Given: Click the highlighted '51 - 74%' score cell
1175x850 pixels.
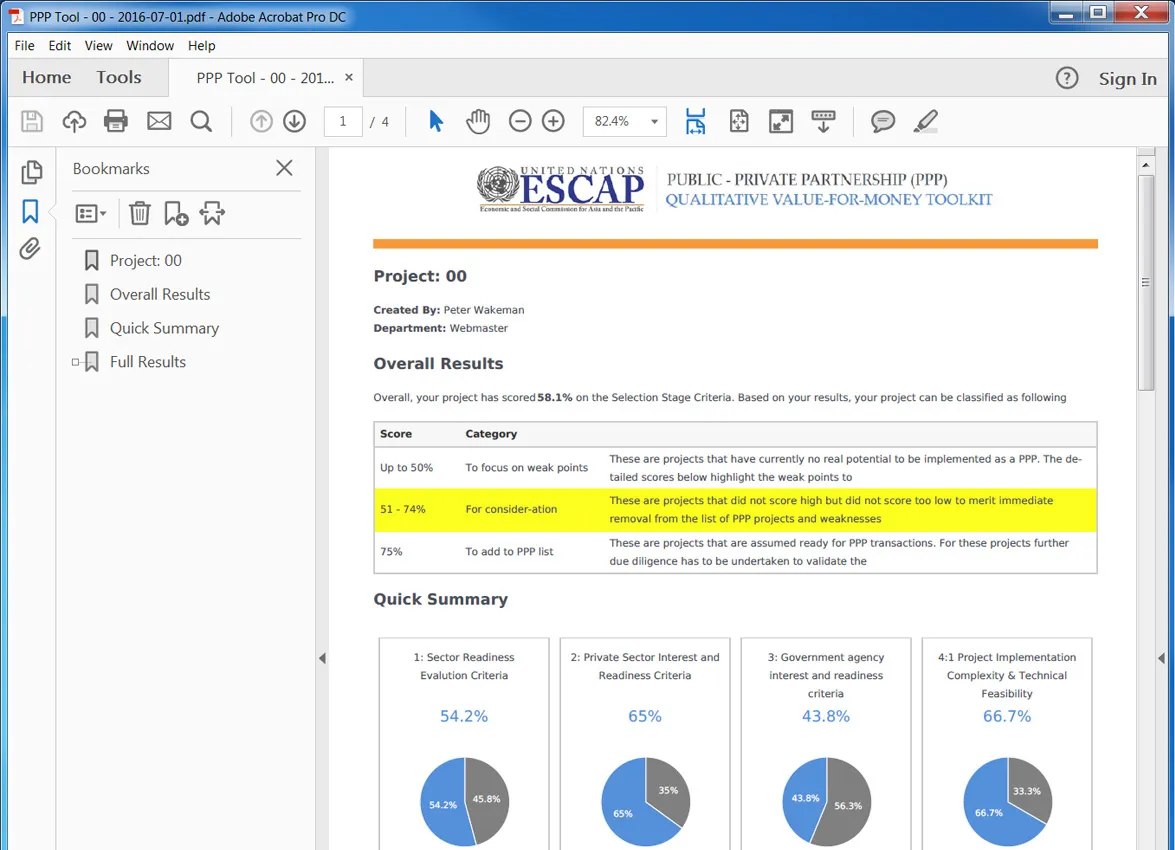Looking at the screenshot, I should [402, 509].
